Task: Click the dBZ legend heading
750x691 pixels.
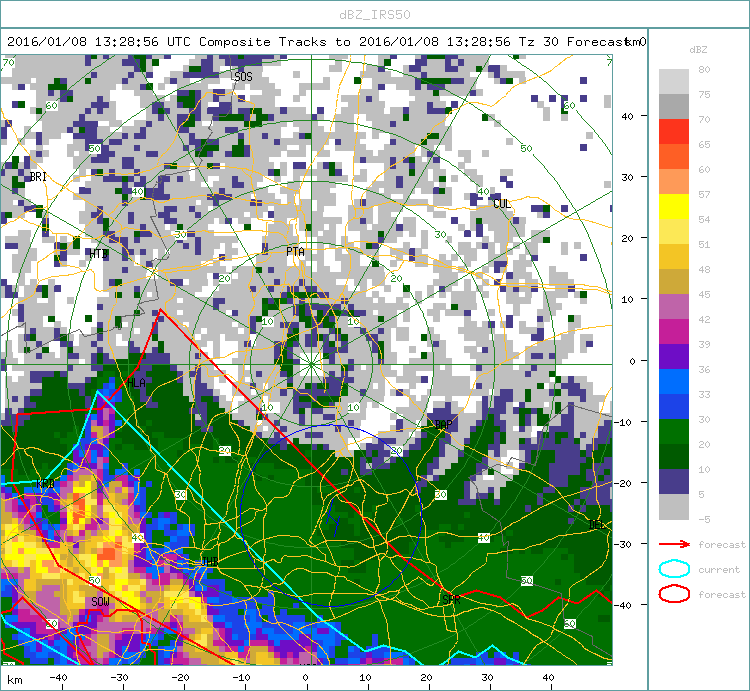Action: pos(698,50)
